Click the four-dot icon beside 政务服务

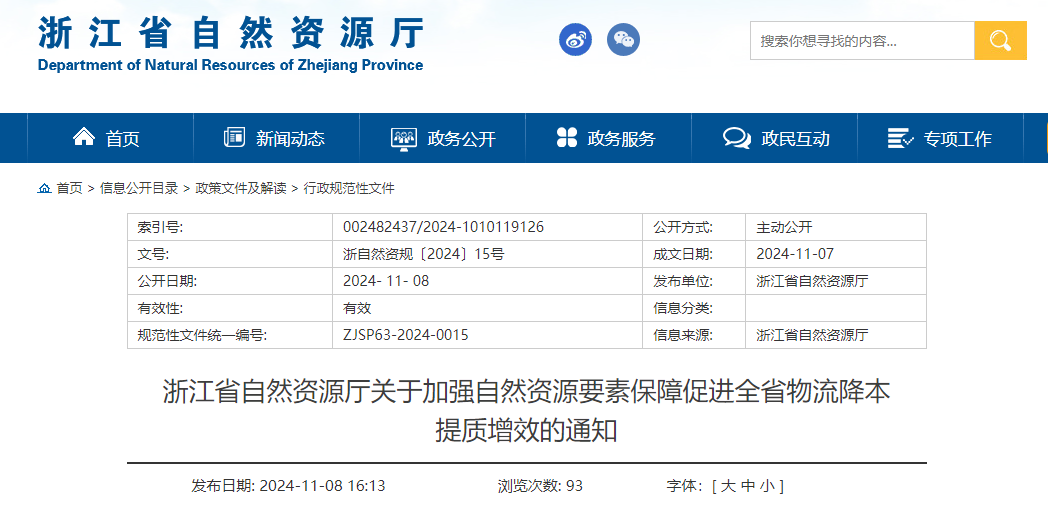pyautogui.click(x=567, y=137)
